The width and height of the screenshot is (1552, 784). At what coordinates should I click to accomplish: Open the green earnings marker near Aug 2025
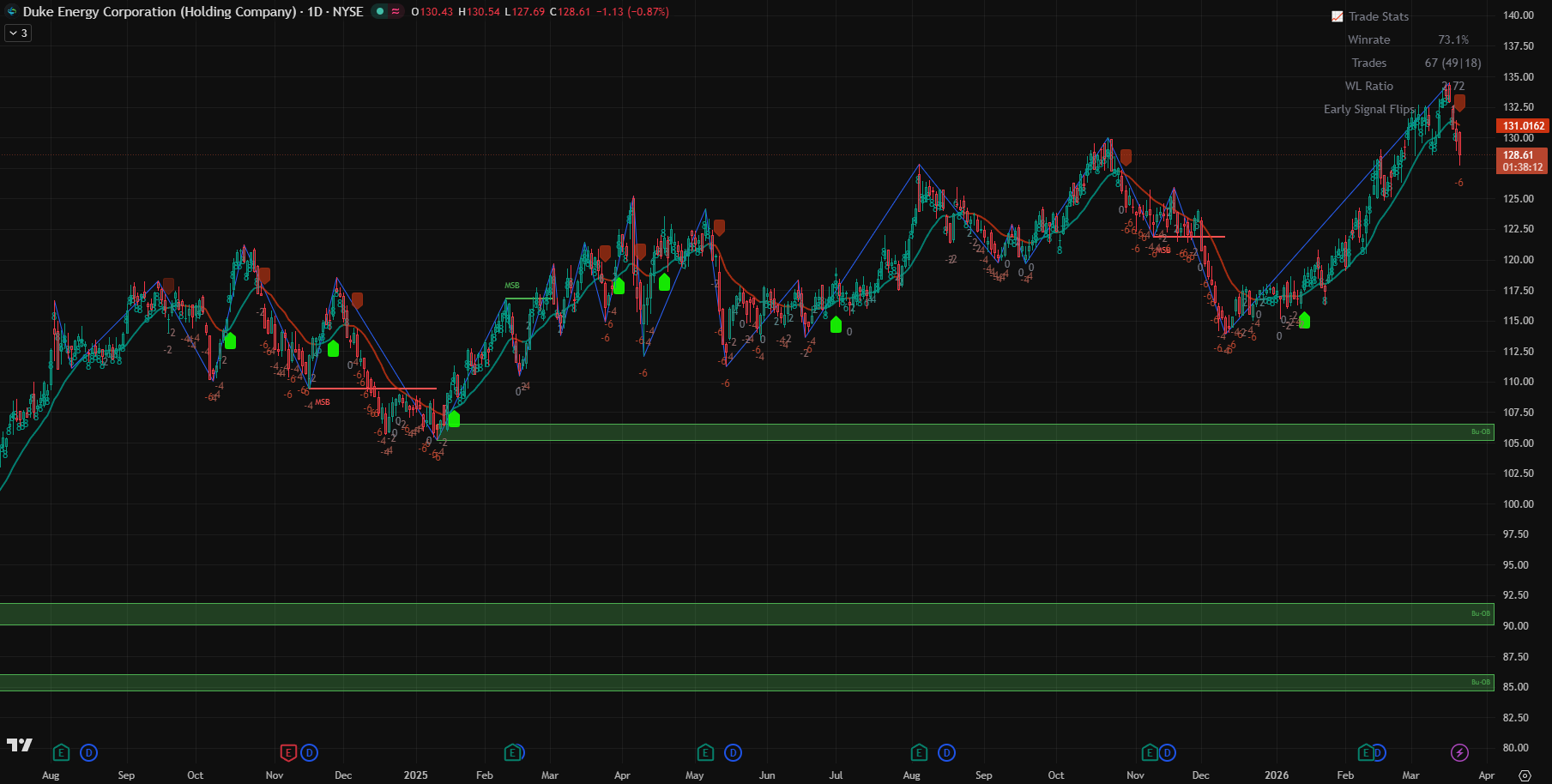[919, 753]
